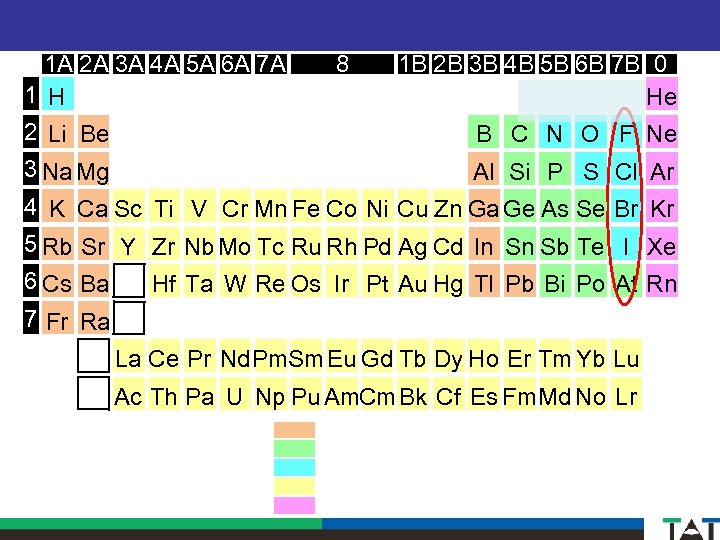Select the 7B group header
720x540 pixels.
click(626, 64)
